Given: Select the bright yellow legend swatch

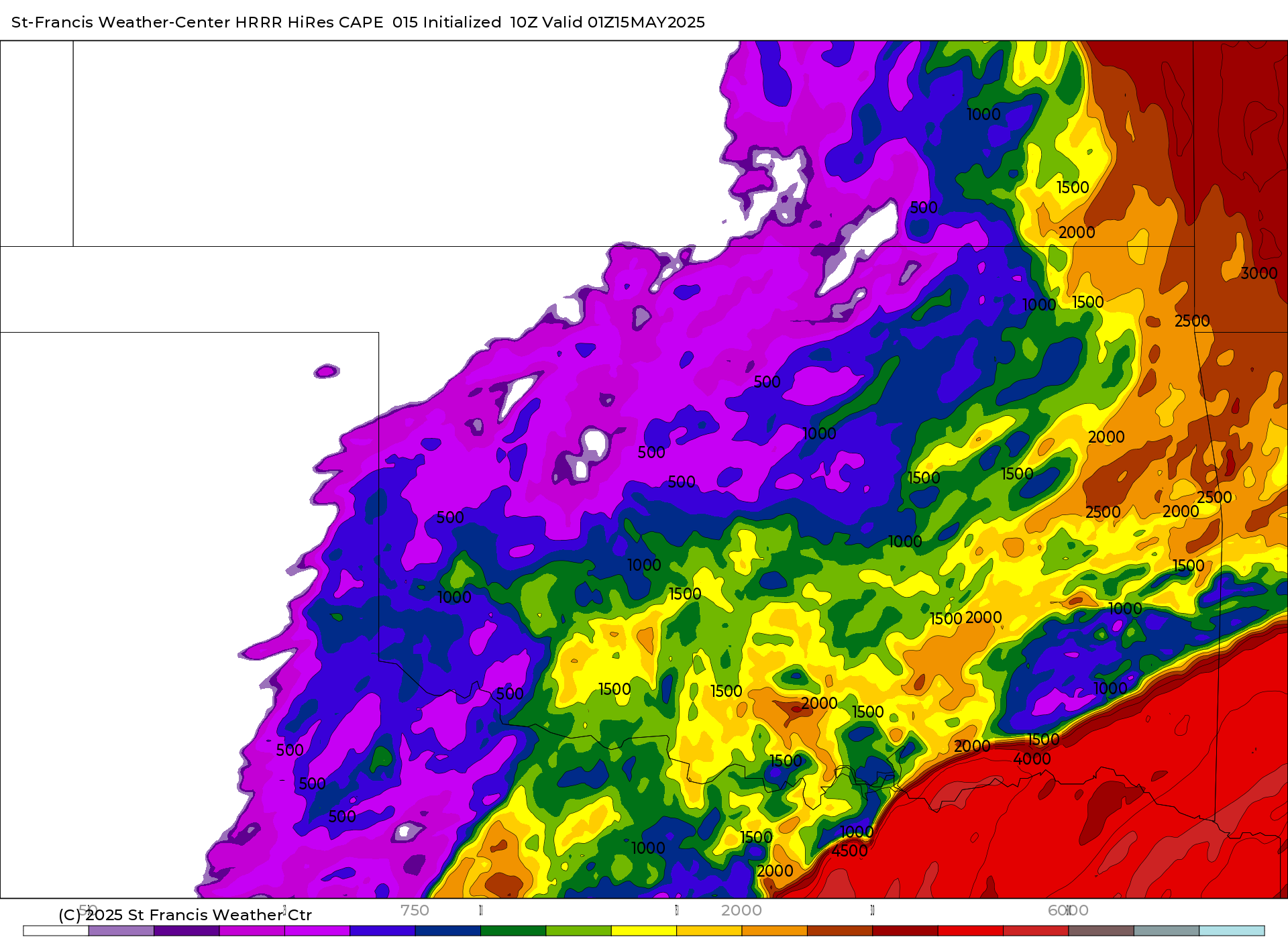Looking at the screenshot, I should [644, 930].
